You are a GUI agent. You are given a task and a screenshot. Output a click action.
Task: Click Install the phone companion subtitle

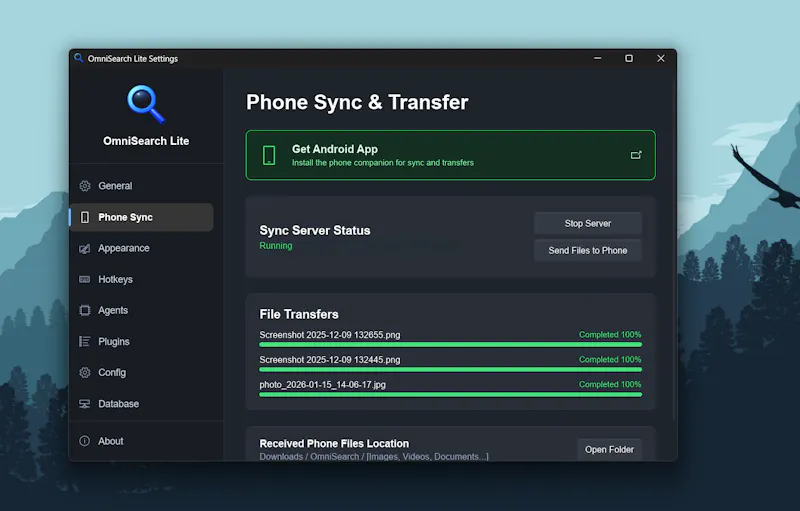pos(383,163)
